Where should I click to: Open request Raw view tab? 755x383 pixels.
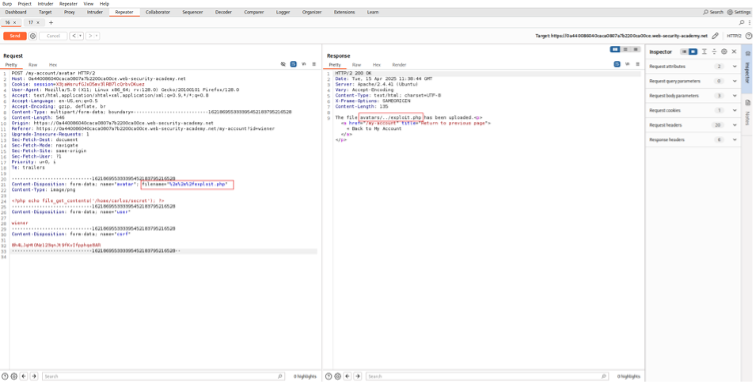click(x=33, y=65)
